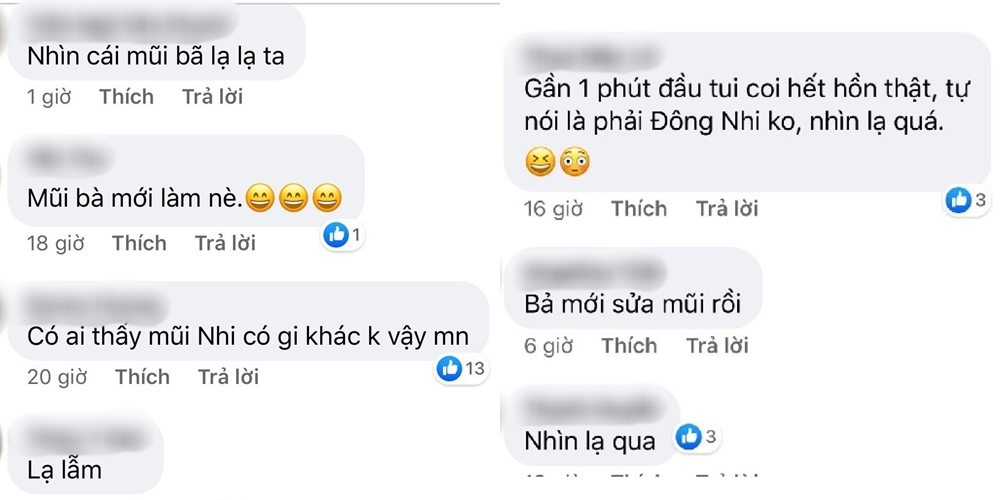Click the '6 giờ' comment timestamp
1000x500 pixels.
click(548, 346)
